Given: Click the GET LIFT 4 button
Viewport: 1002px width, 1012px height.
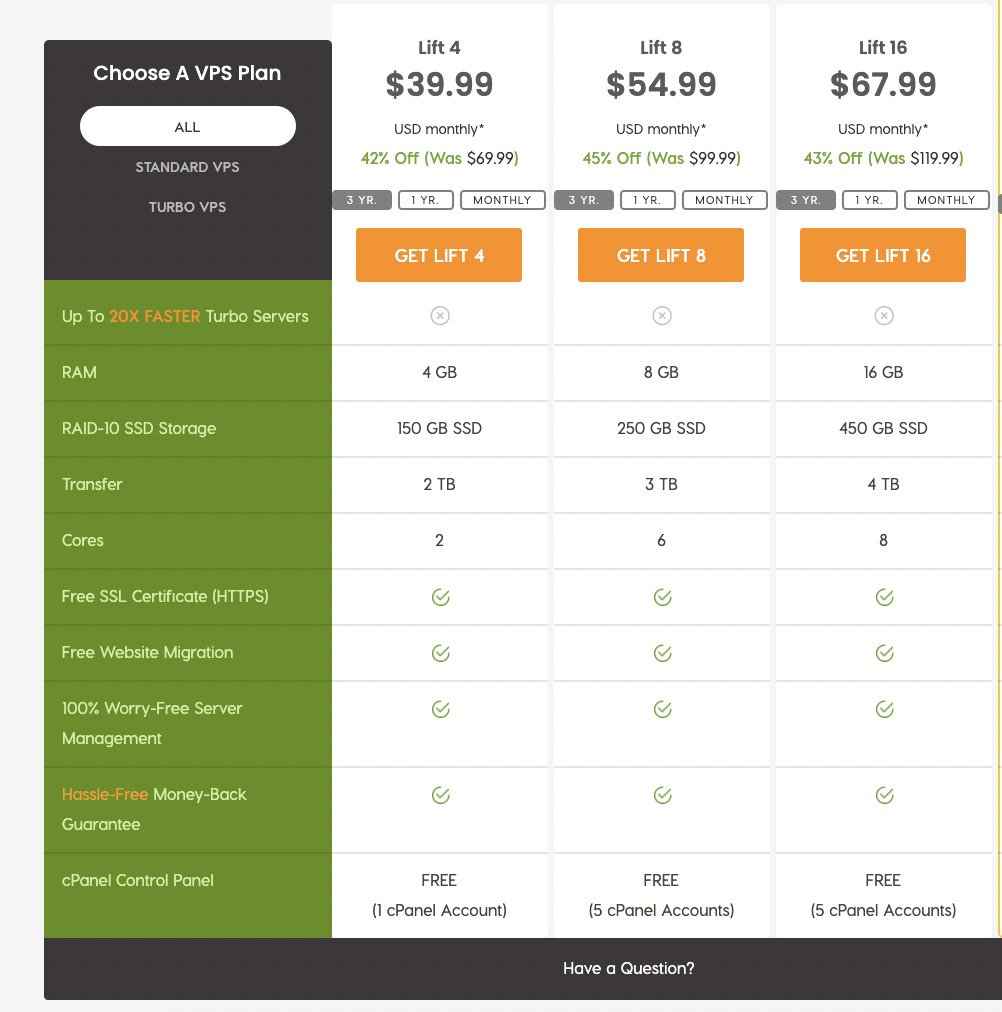Looking at the screenshot, I should point(439,255).
